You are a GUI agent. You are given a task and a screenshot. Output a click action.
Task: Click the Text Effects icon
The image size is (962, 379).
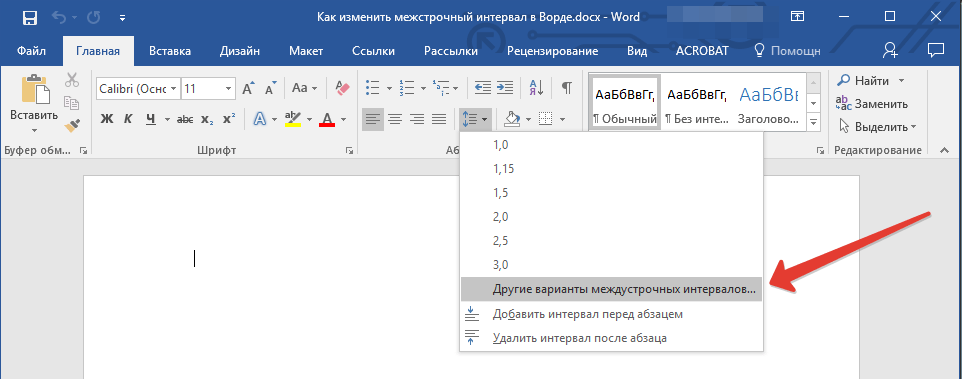click(260, 119)
